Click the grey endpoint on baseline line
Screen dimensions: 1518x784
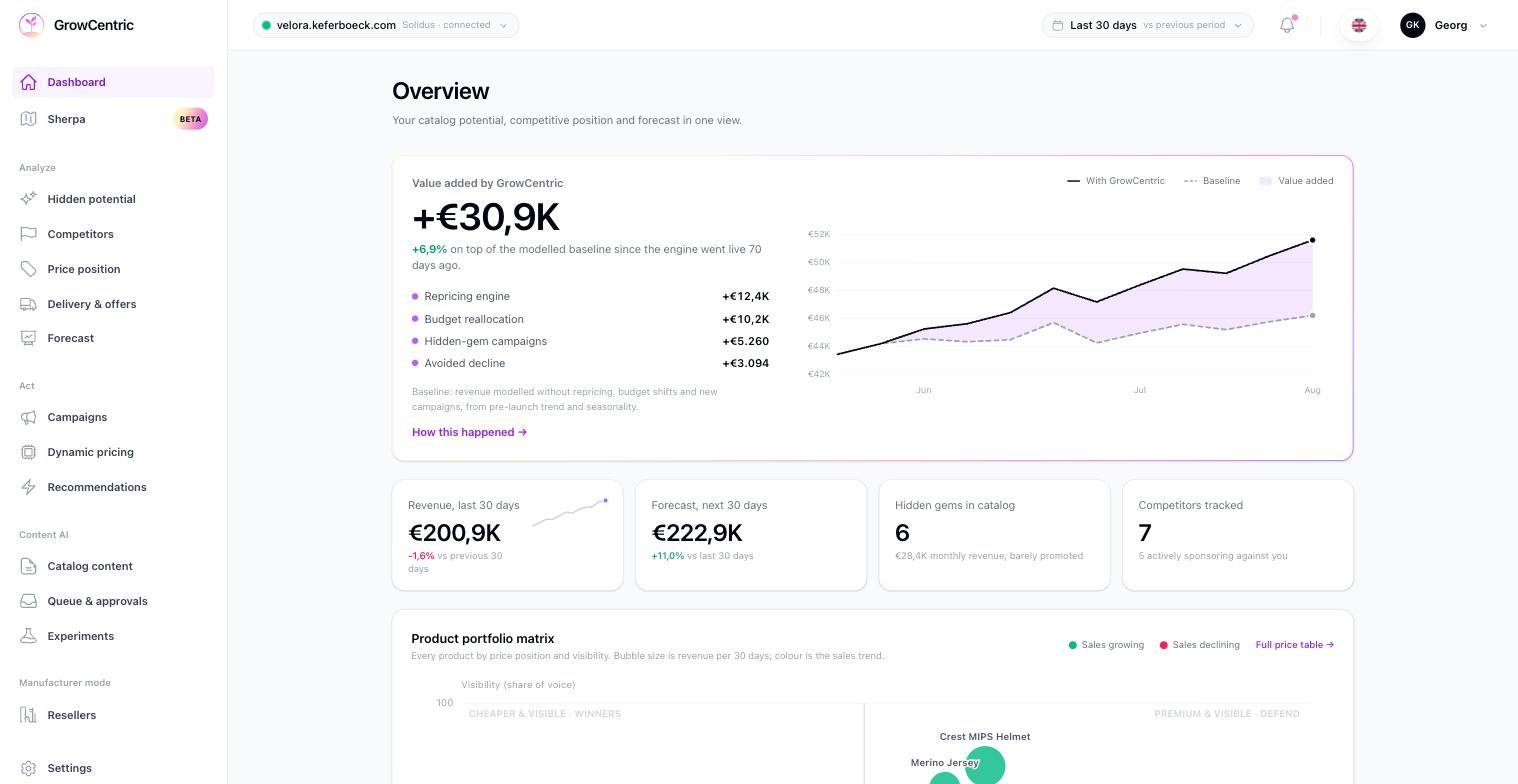pyautogui.click(x=1312, y=316)
